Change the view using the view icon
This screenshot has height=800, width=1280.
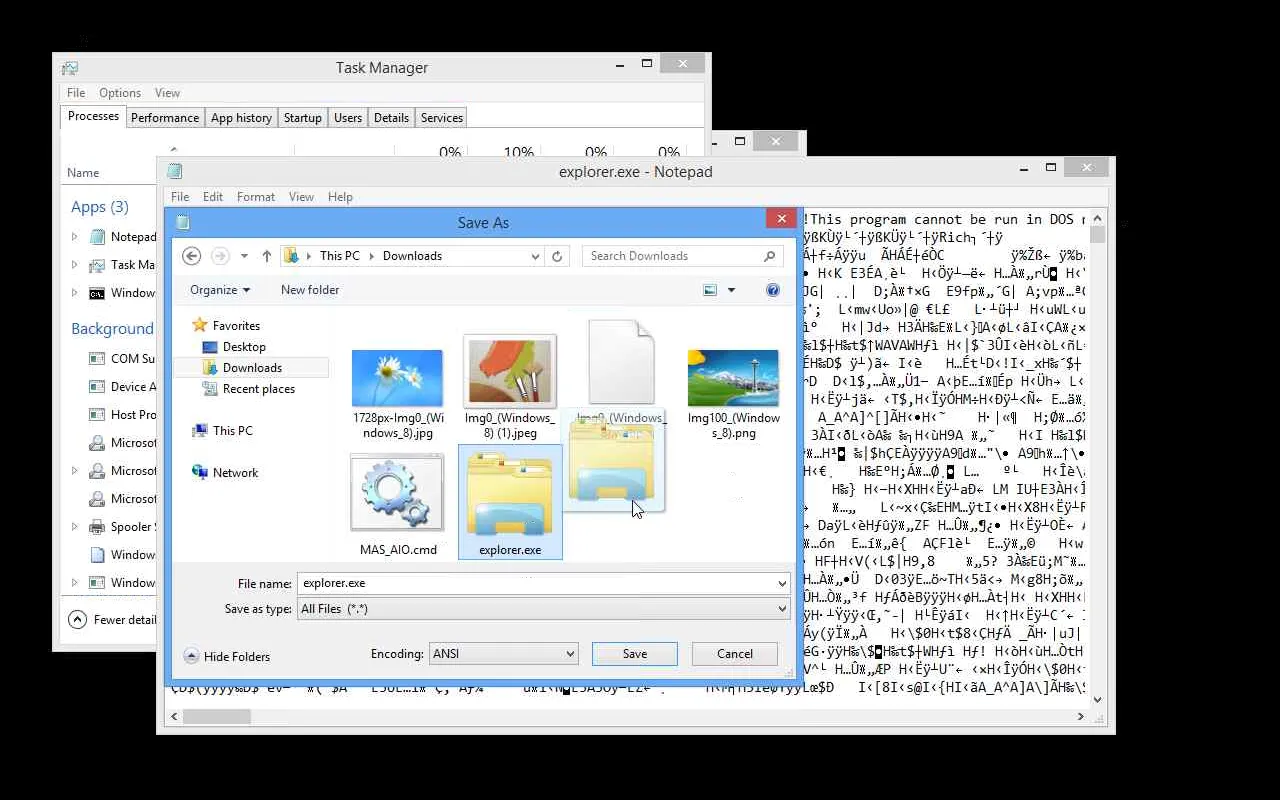click(710, 290)
